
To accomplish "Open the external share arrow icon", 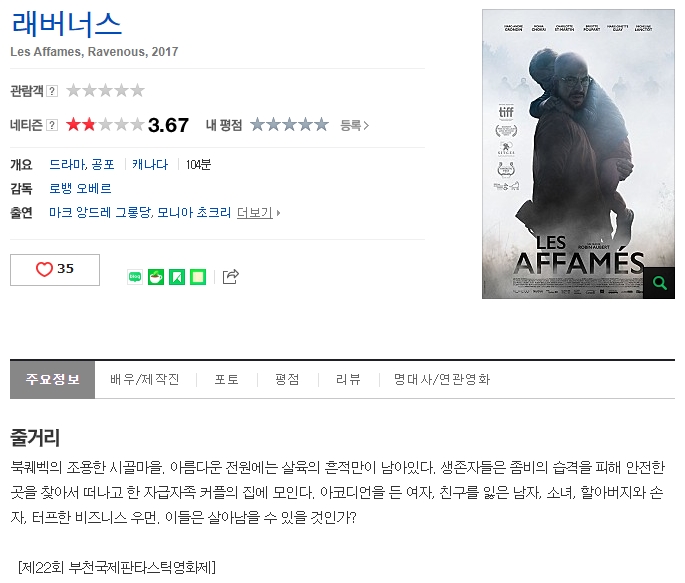I will point(231,276).
